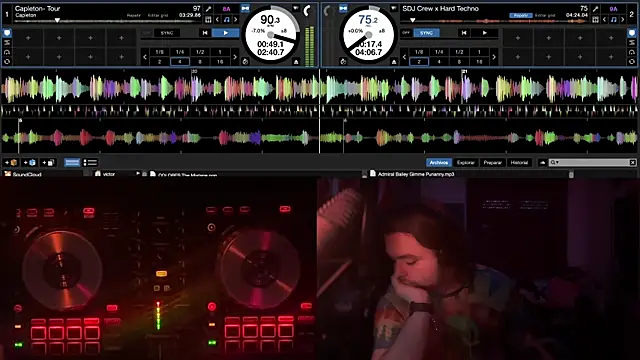Click the key lock piano icon on deck 1
Viewport: 640px width, 360px height.
click(x=208, y=19)
